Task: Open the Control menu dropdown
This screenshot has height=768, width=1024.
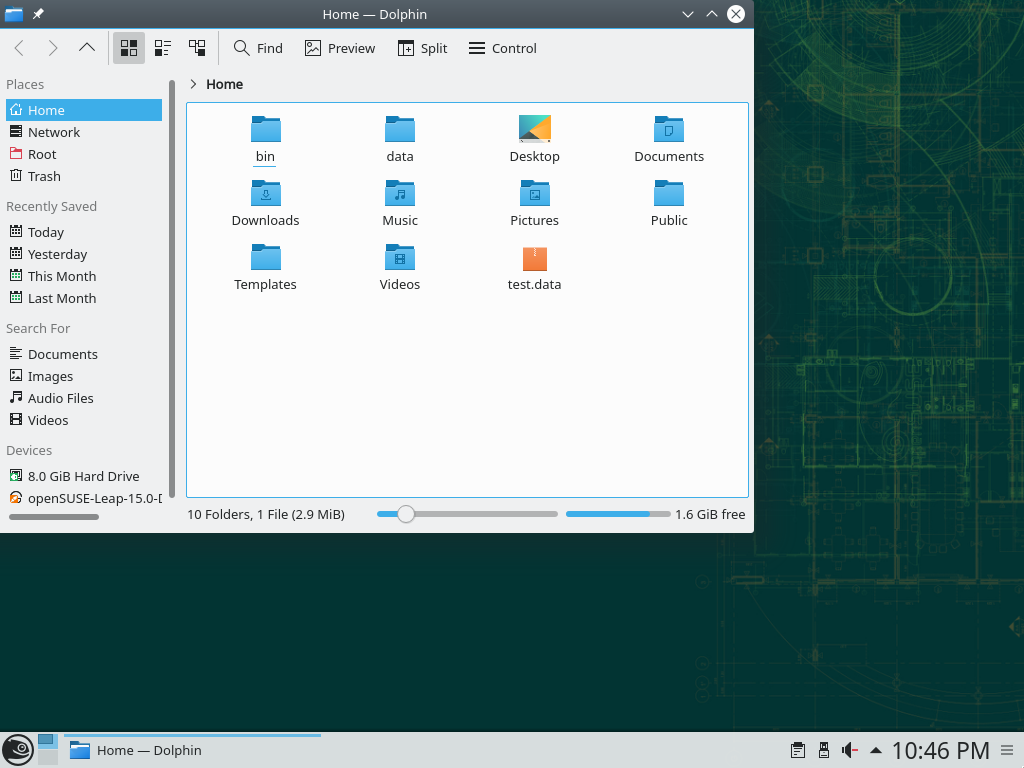Action: pos(502,48)
